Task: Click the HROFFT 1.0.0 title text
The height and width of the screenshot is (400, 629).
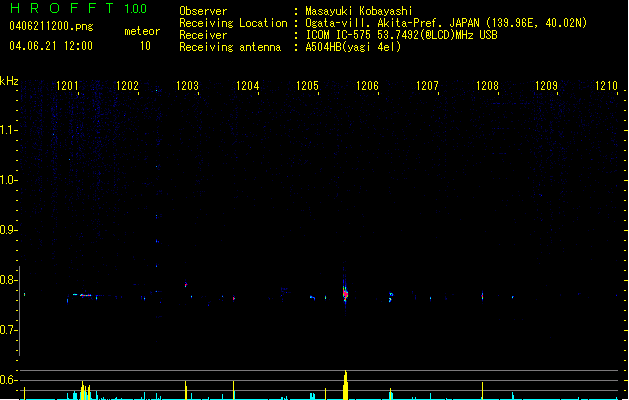Action: [x=79, y=8]
